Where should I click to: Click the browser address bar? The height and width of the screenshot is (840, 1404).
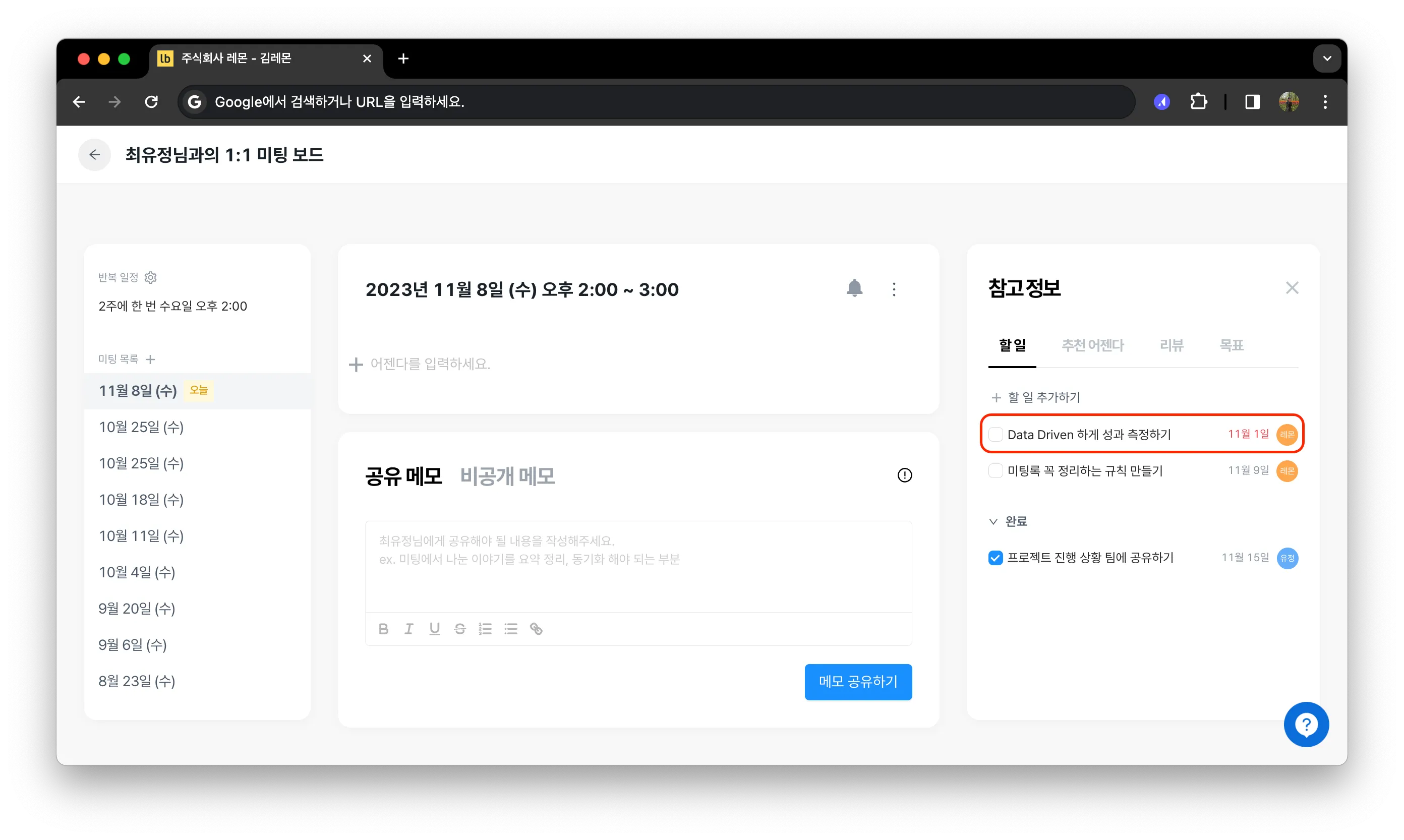(x=657, y=102)
